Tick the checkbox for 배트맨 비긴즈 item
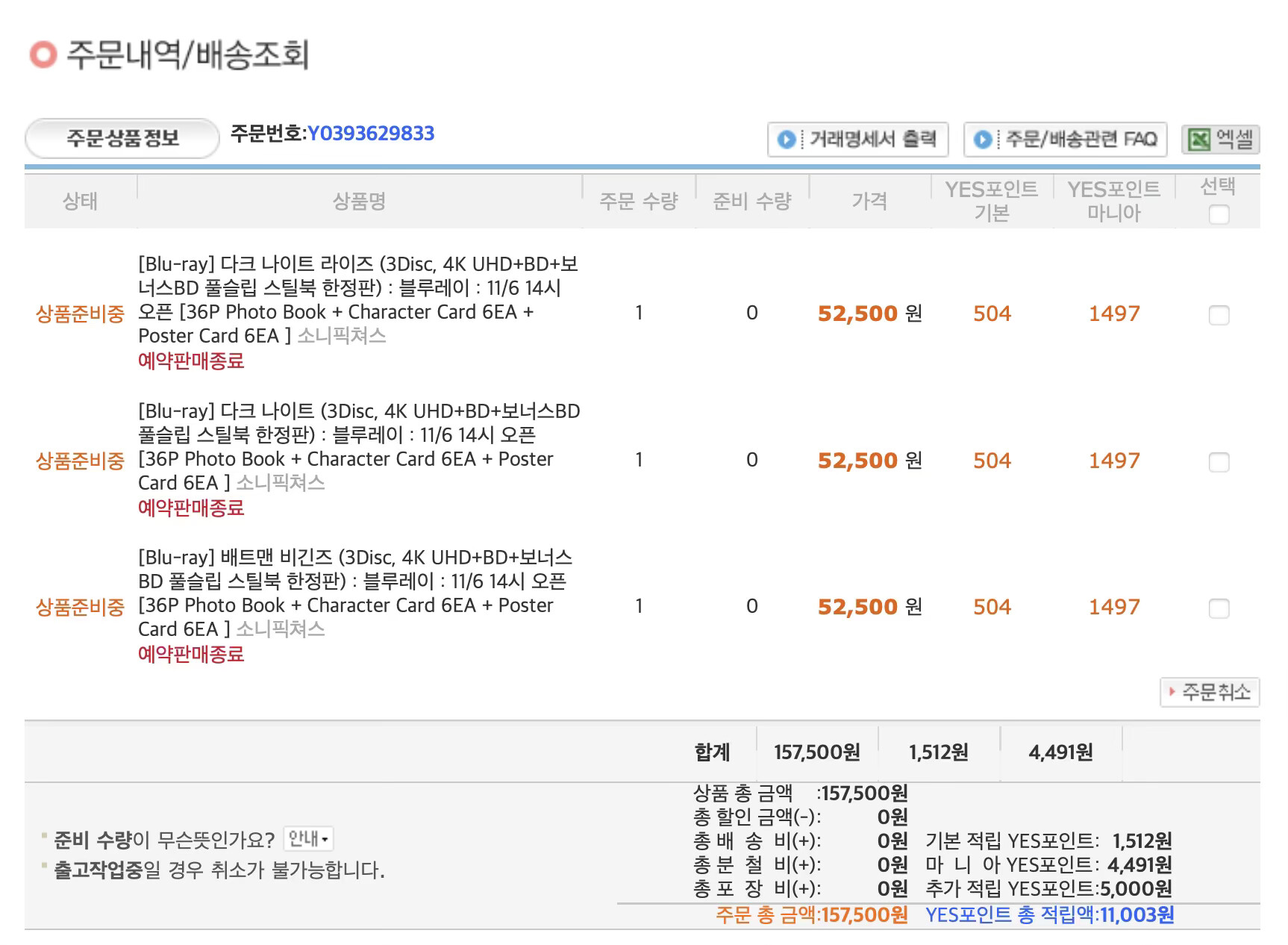The height and width of the screenshot is (945, 1288). pos(1218,608)
